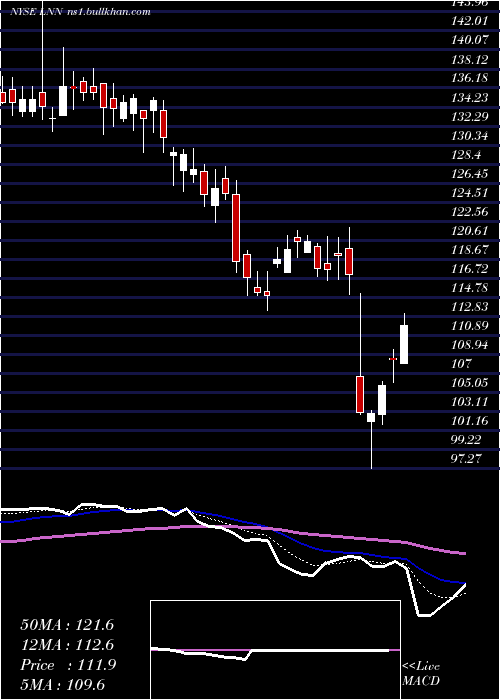This screenshot has width=500, height=700.
Task: Click the large red candle dropping to 118.67
Action: pyautogui.click(x=236, y=228)
